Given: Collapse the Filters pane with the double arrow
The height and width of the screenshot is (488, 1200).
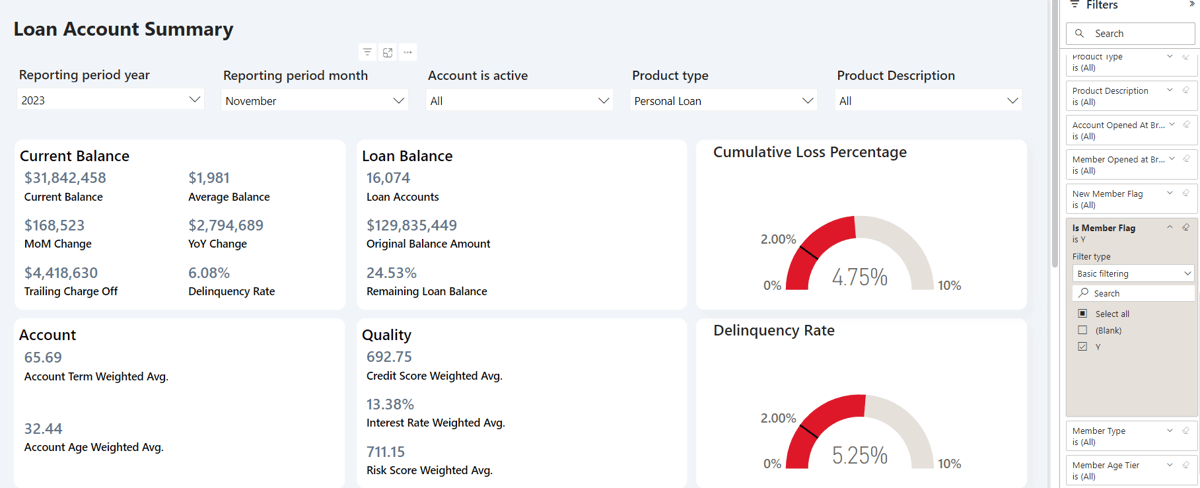Looking at the screenshot, I should point(1192,5).
